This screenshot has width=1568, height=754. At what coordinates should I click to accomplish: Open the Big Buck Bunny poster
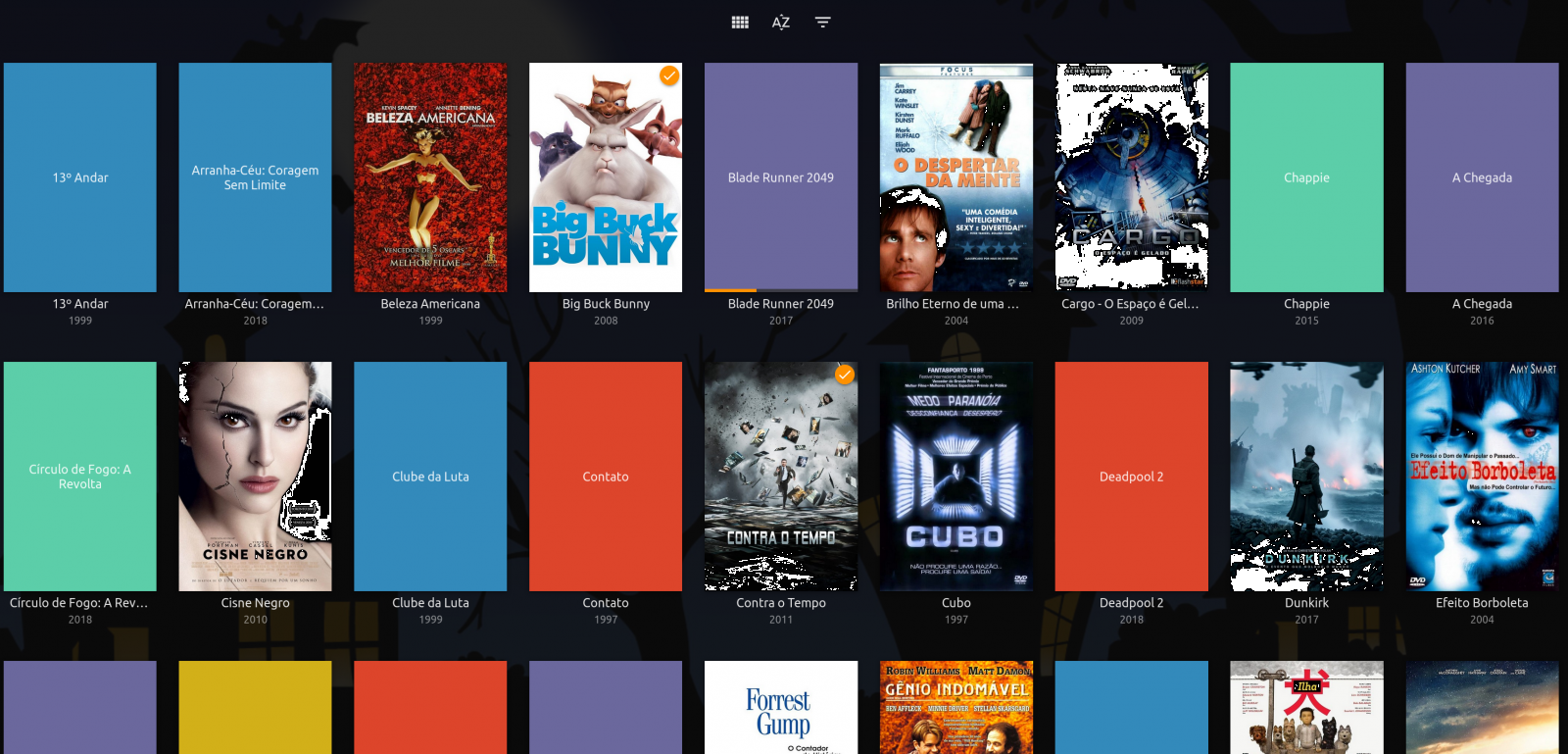606,177
